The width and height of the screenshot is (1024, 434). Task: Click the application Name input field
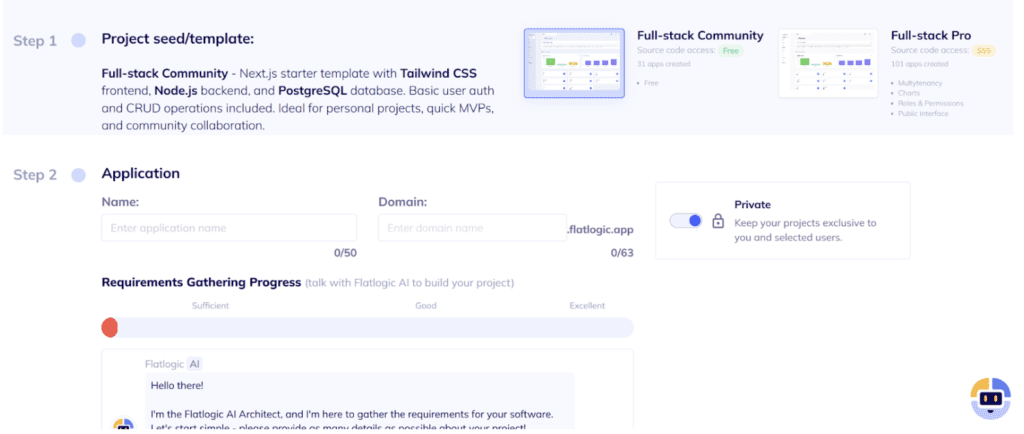pyautogui.click(x=229, y=228)
